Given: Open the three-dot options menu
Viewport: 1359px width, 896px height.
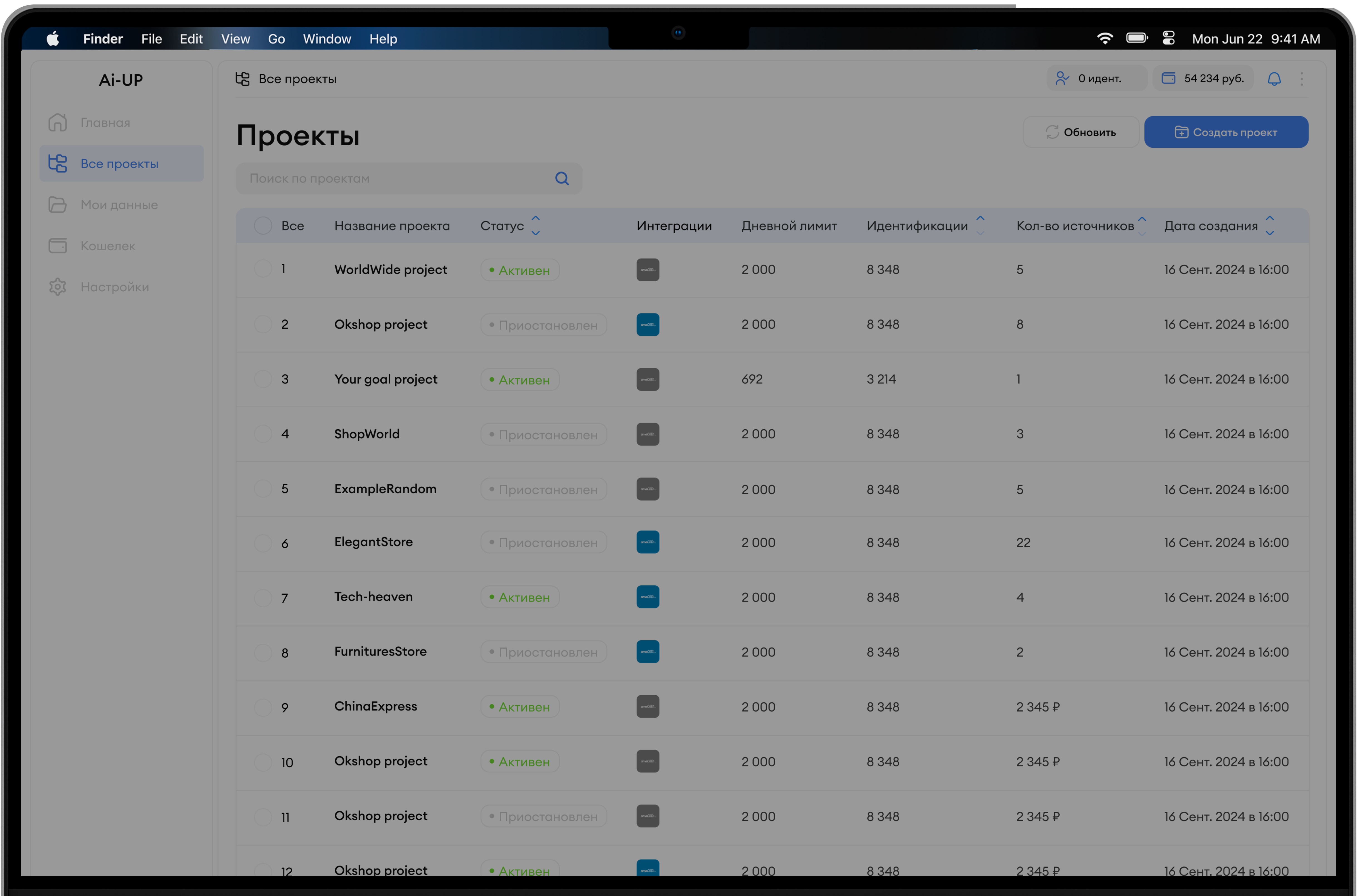Looking at the screenshot, I should pyautogui.click(x=1301, y=79).
